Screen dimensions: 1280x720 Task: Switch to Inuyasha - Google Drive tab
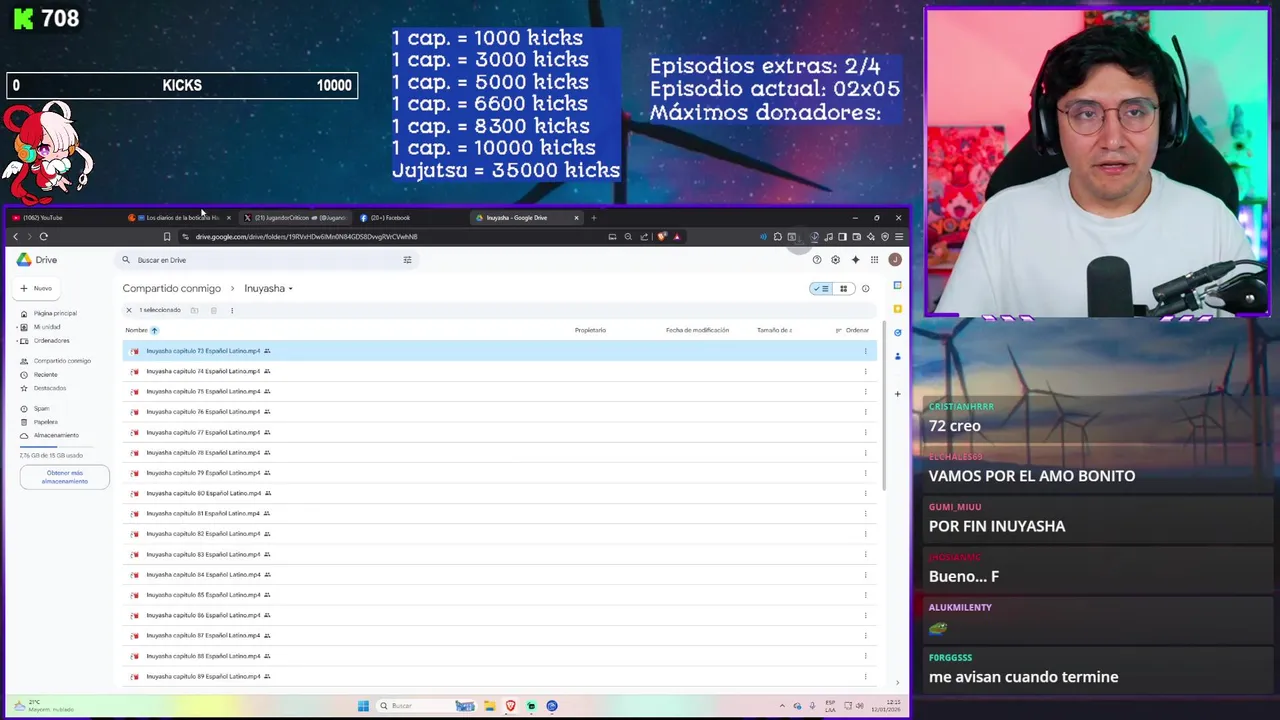(x=527, y=217)
